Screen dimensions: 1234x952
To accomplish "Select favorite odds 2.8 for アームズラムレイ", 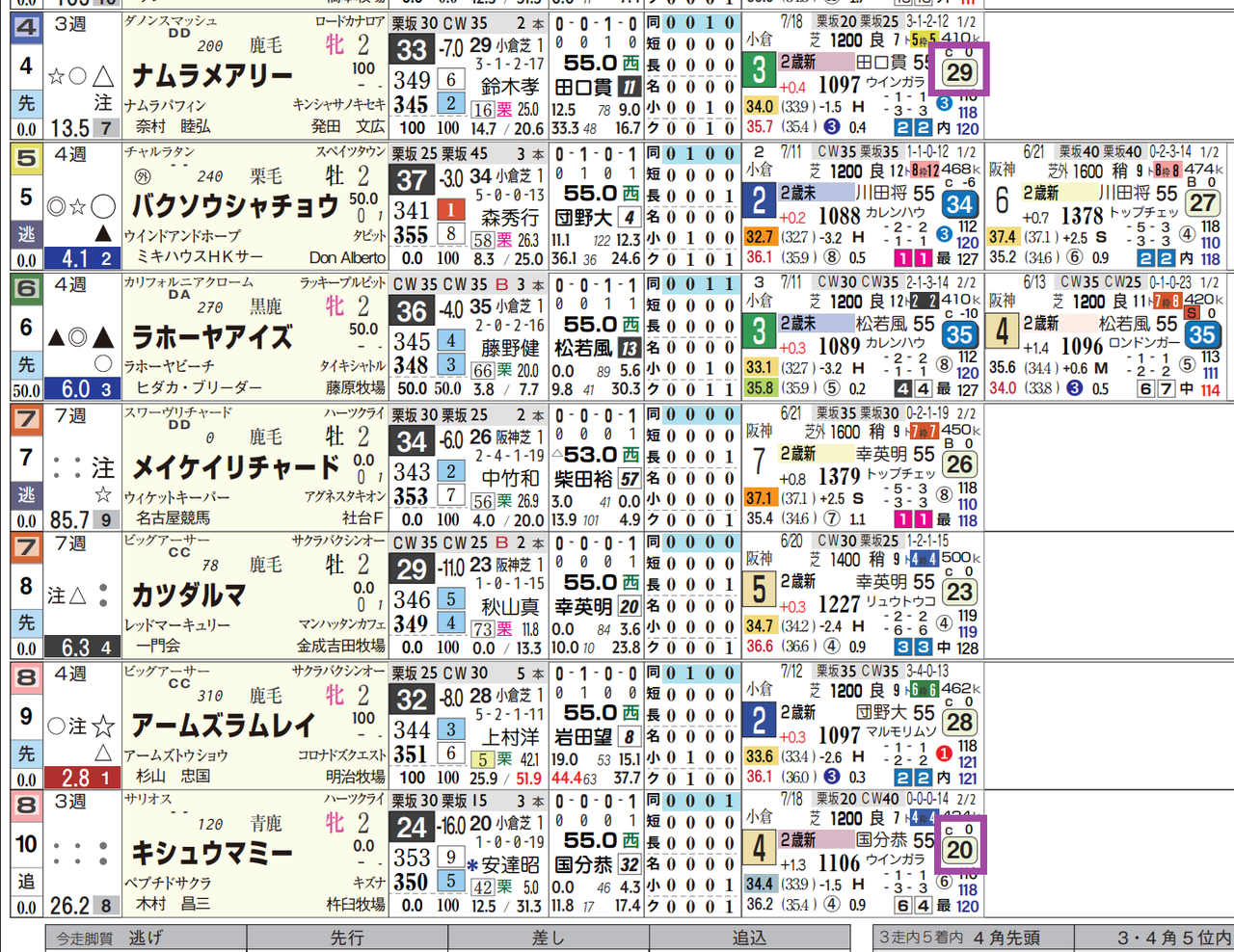I will [75, 779].
